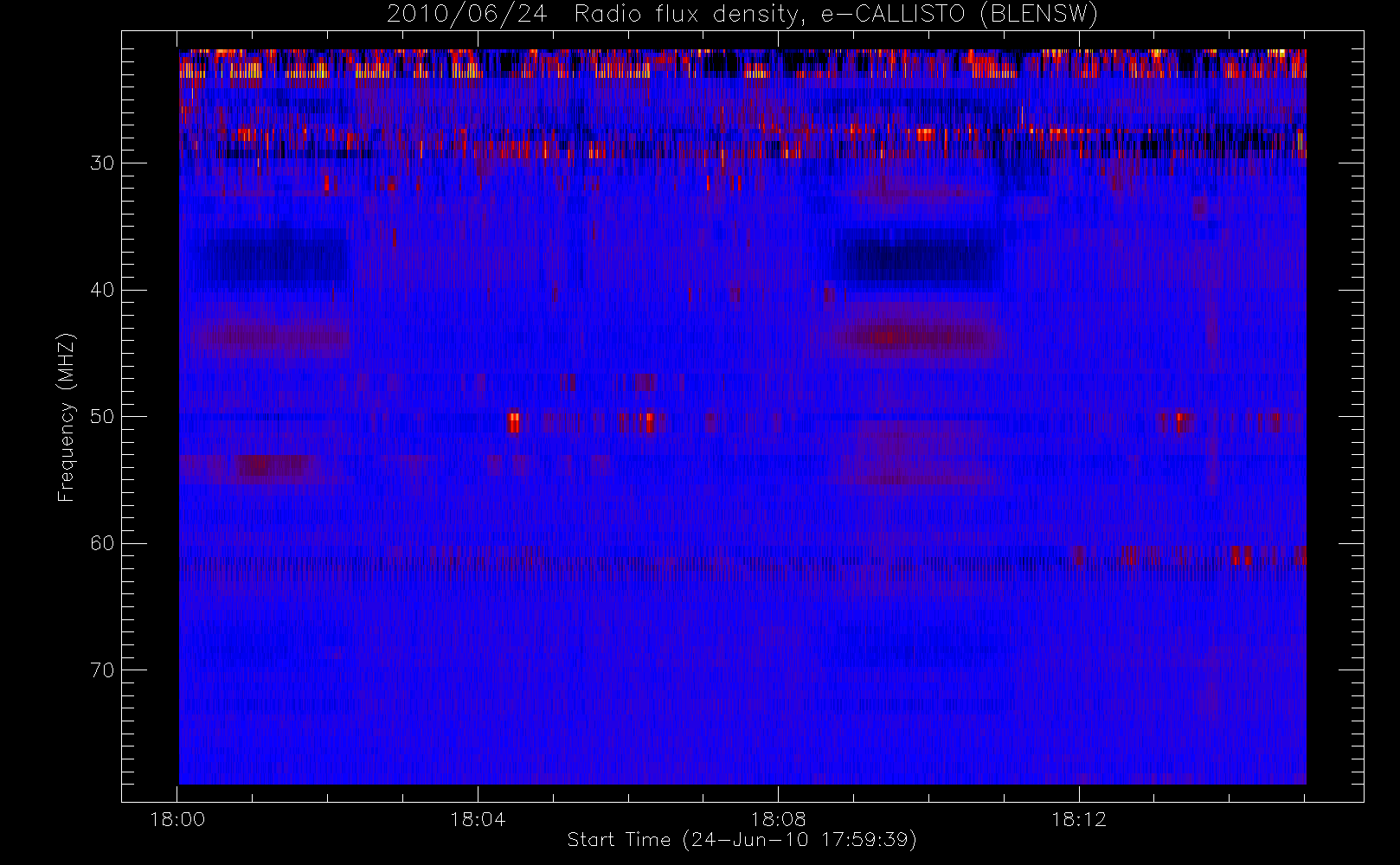Click the bright burst at 50 MHz after 18:04
1400x865 pixels.
[x=513, y=422]
